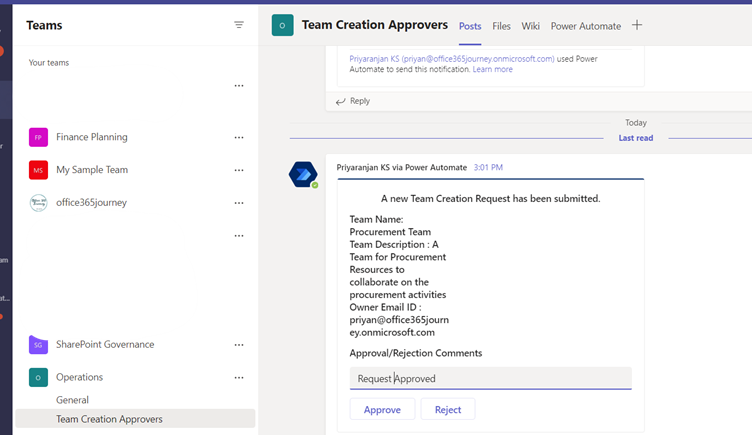Click the 3:01 PM message timestamp

coord(488,167)
